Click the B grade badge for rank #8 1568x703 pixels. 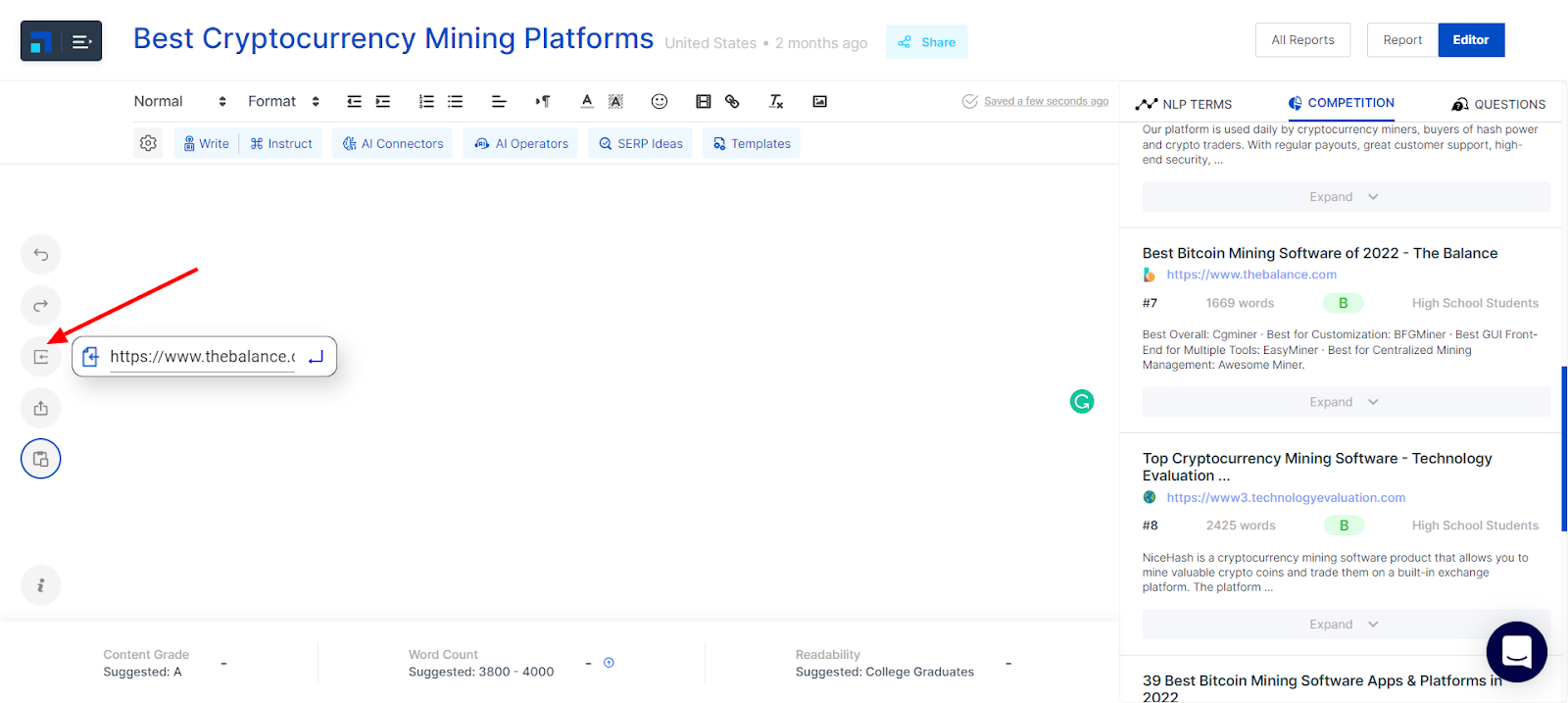1344,526
